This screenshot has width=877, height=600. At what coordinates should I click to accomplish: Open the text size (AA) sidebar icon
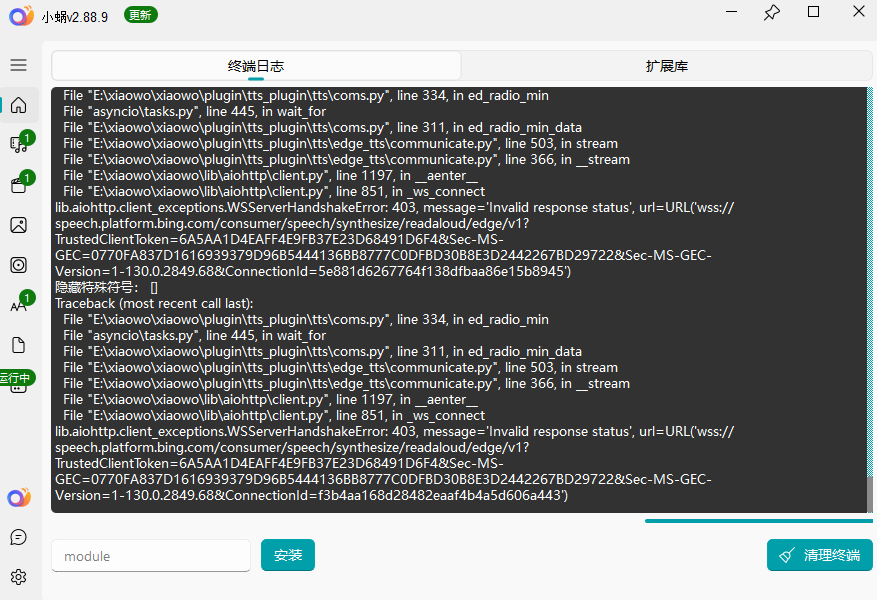pos(18,305)
